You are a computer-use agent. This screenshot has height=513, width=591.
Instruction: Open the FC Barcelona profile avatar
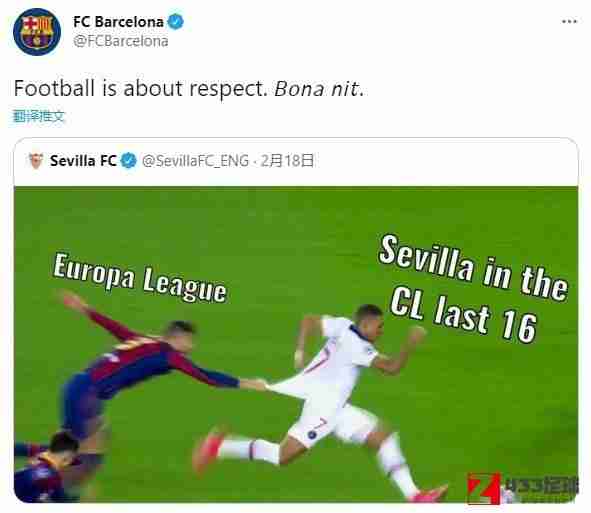coord(37,32)
